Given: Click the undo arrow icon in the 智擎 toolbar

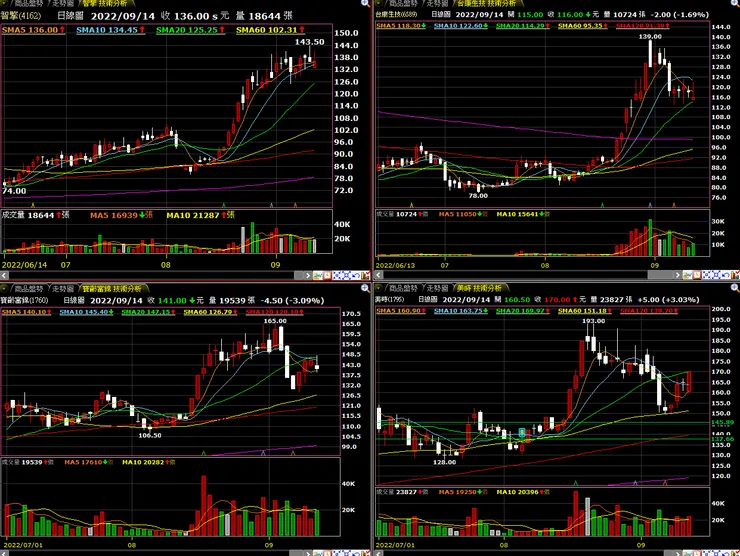Looking at the screenshot, I should (355, 275).
